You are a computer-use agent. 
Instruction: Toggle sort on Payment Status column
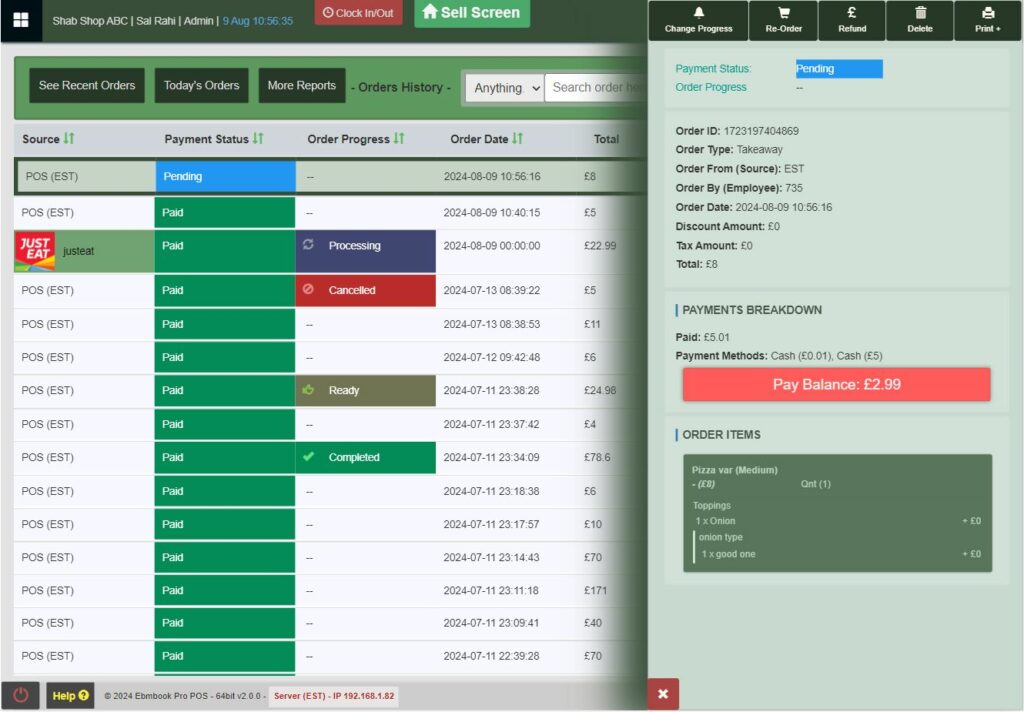258,139
